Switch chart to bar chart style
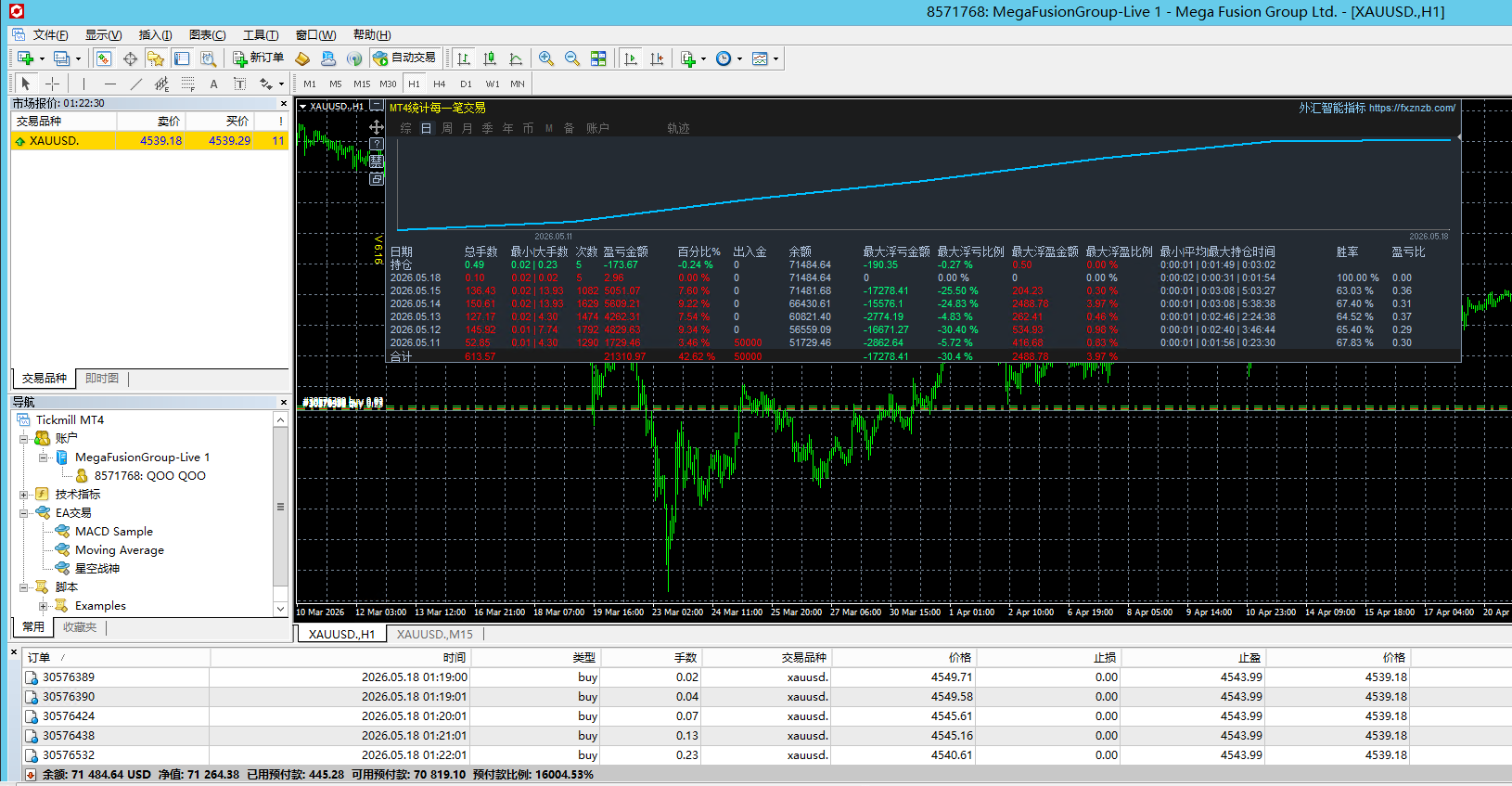Screen dimensions: 1512x786 point(464,58)
